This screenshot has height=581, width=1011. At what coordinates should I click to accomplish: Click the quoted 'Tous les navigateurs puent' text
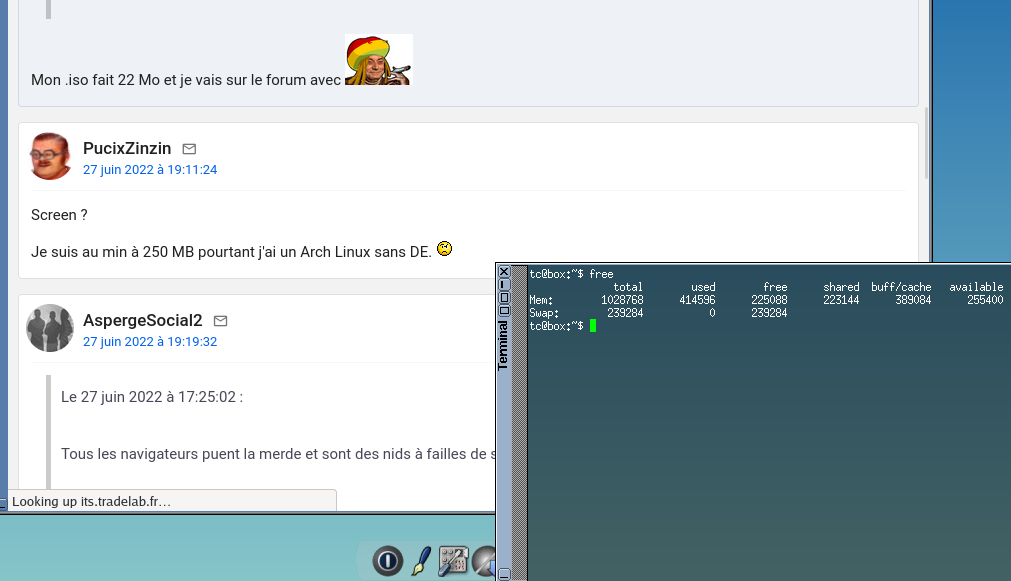(x=279, y=454)
